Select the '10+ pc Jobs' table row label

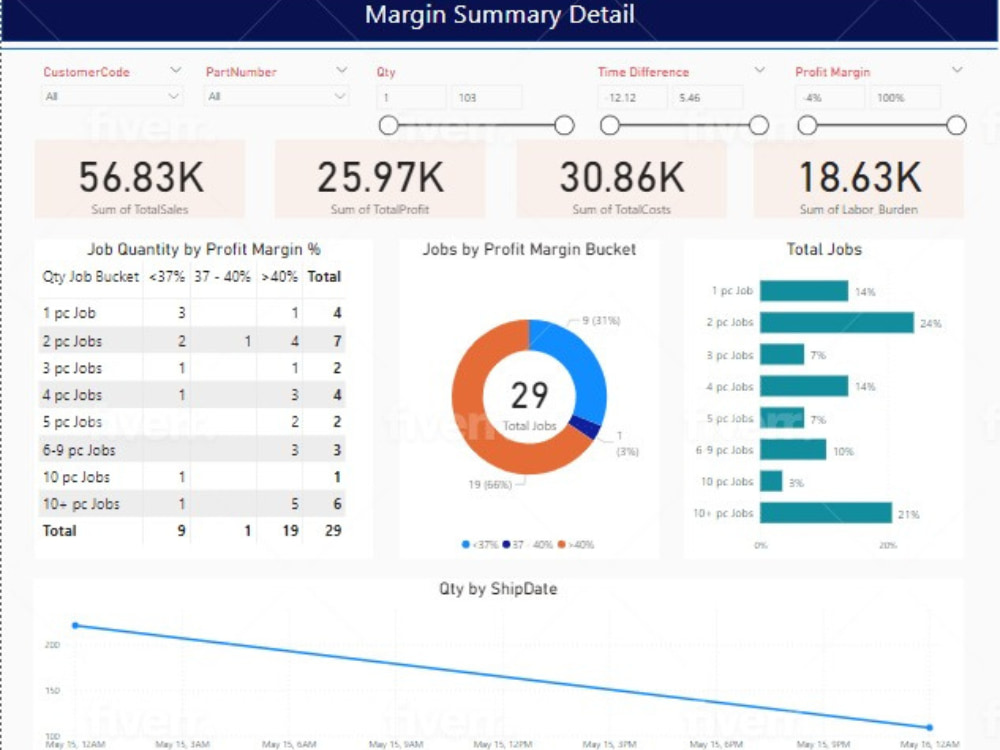[x=81, y=504]
